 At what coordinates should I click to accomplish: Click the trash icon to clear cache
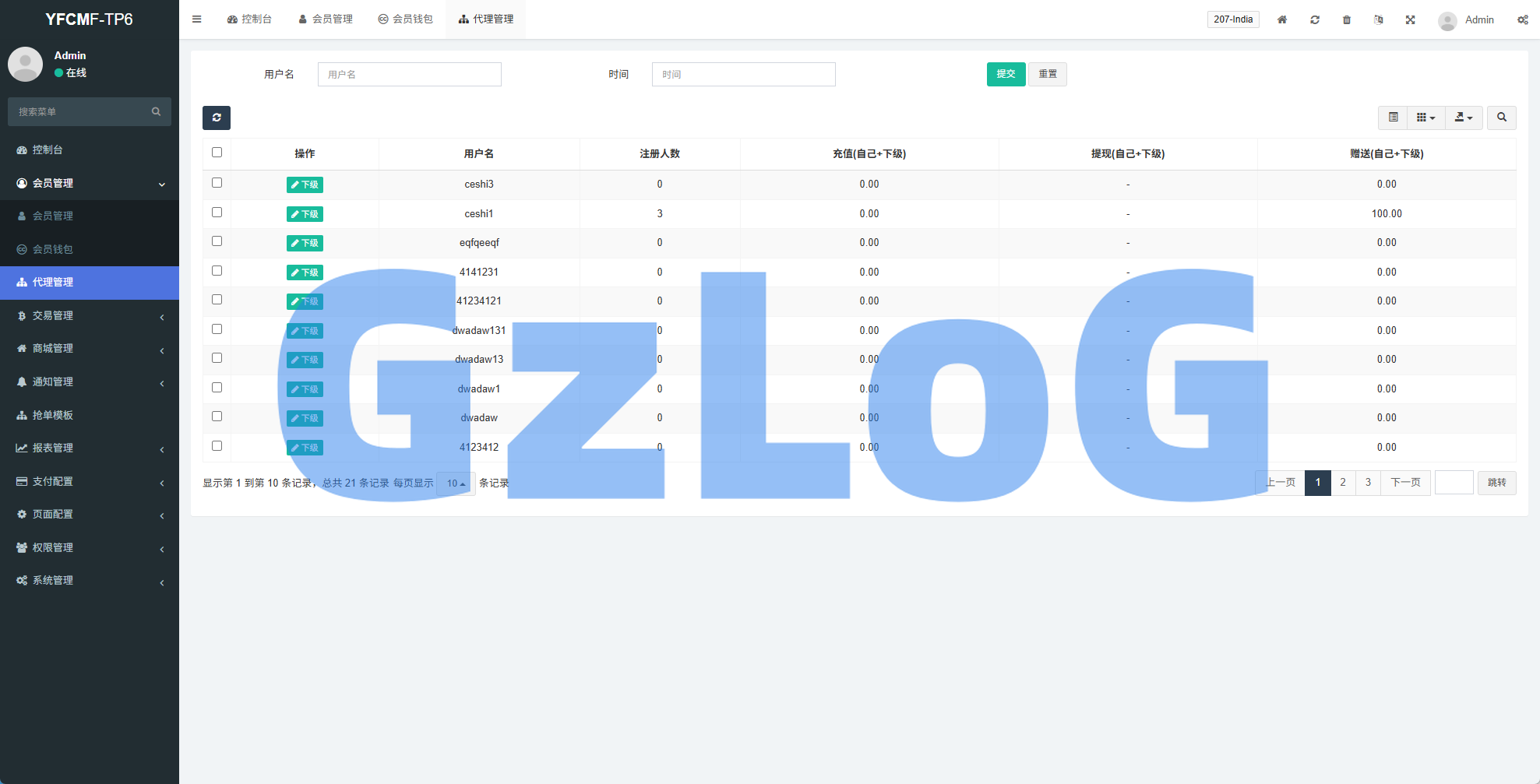pyautogui.click(x=1347, y=19)
